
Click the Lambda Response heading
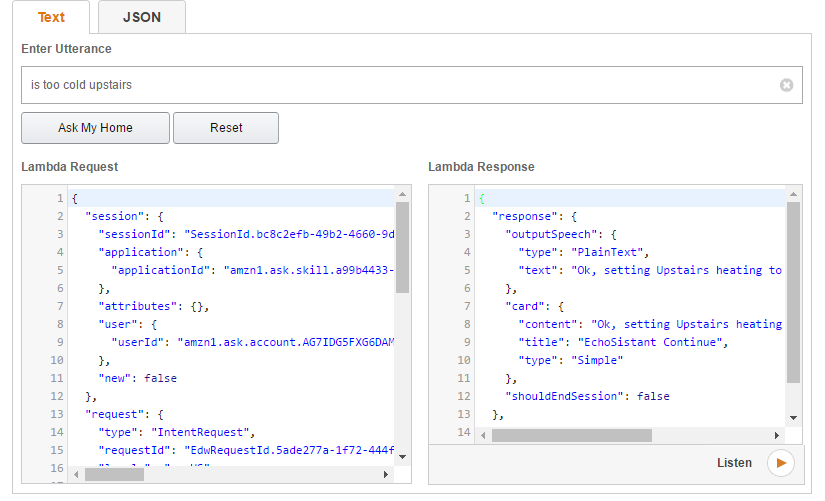(x=481, y=167)
